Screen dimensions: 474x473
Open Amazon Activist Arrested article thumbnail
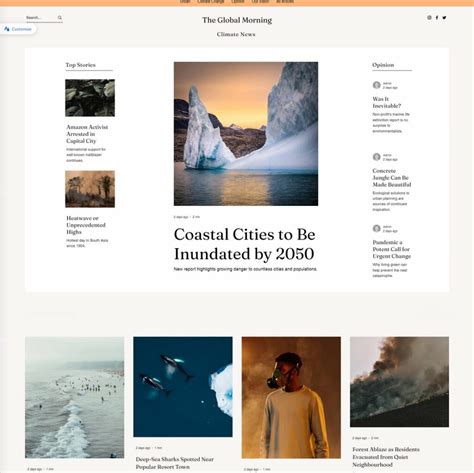click(x=90, y=98)
